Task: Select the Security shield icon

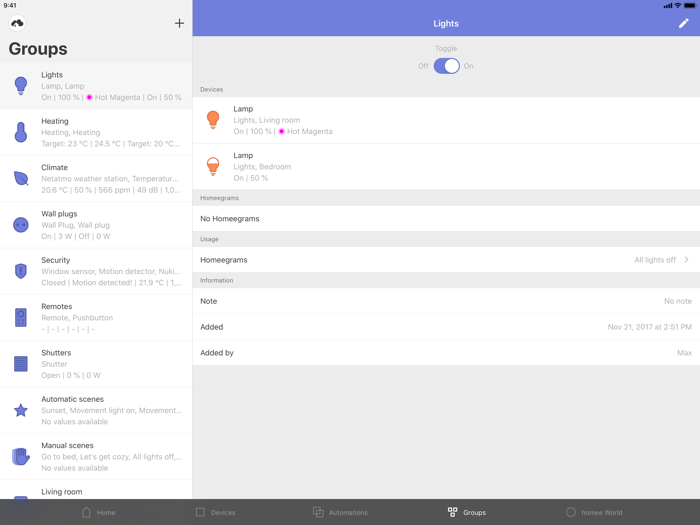Action: click(21, 271)
